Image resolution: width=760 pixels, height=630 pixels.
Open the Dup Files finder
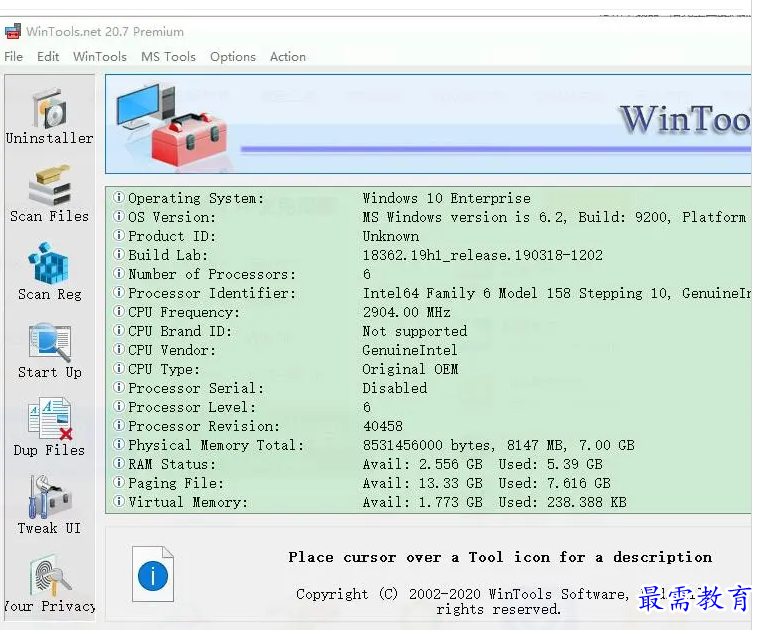tap(49, 427)
